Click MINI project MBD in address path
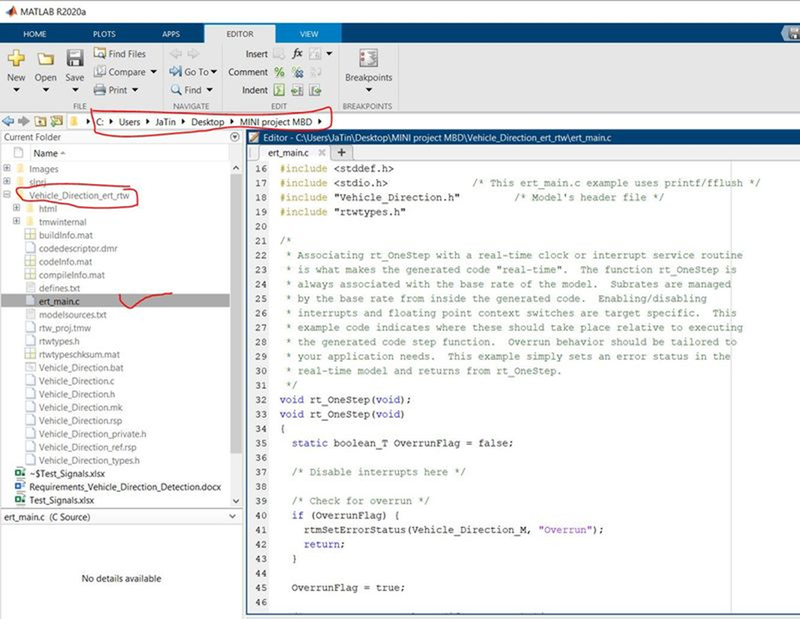 pos(276,122)
